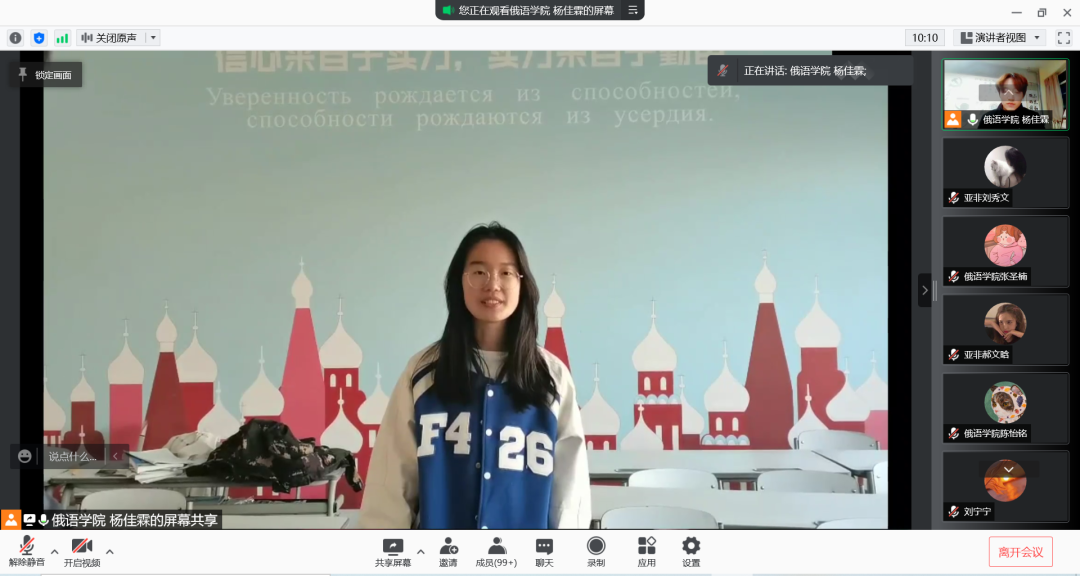Image resolution: width=1080 pixels, height=576 pixels.
Task: Click the blue security shield icon
Action: coord(39,38)
